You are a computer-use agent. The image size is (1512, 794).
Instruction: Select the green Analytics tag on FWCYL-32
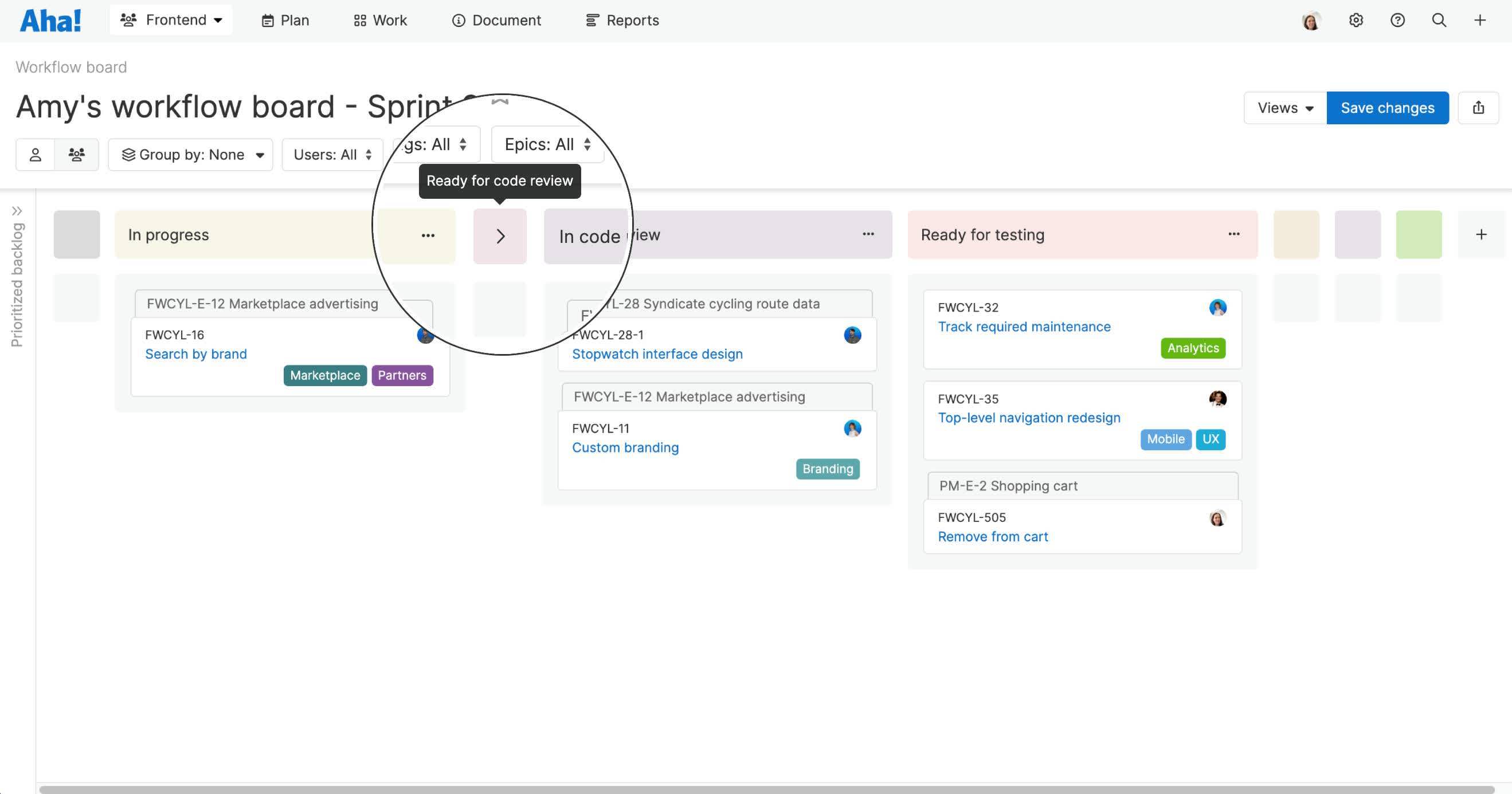point(1192,347)
